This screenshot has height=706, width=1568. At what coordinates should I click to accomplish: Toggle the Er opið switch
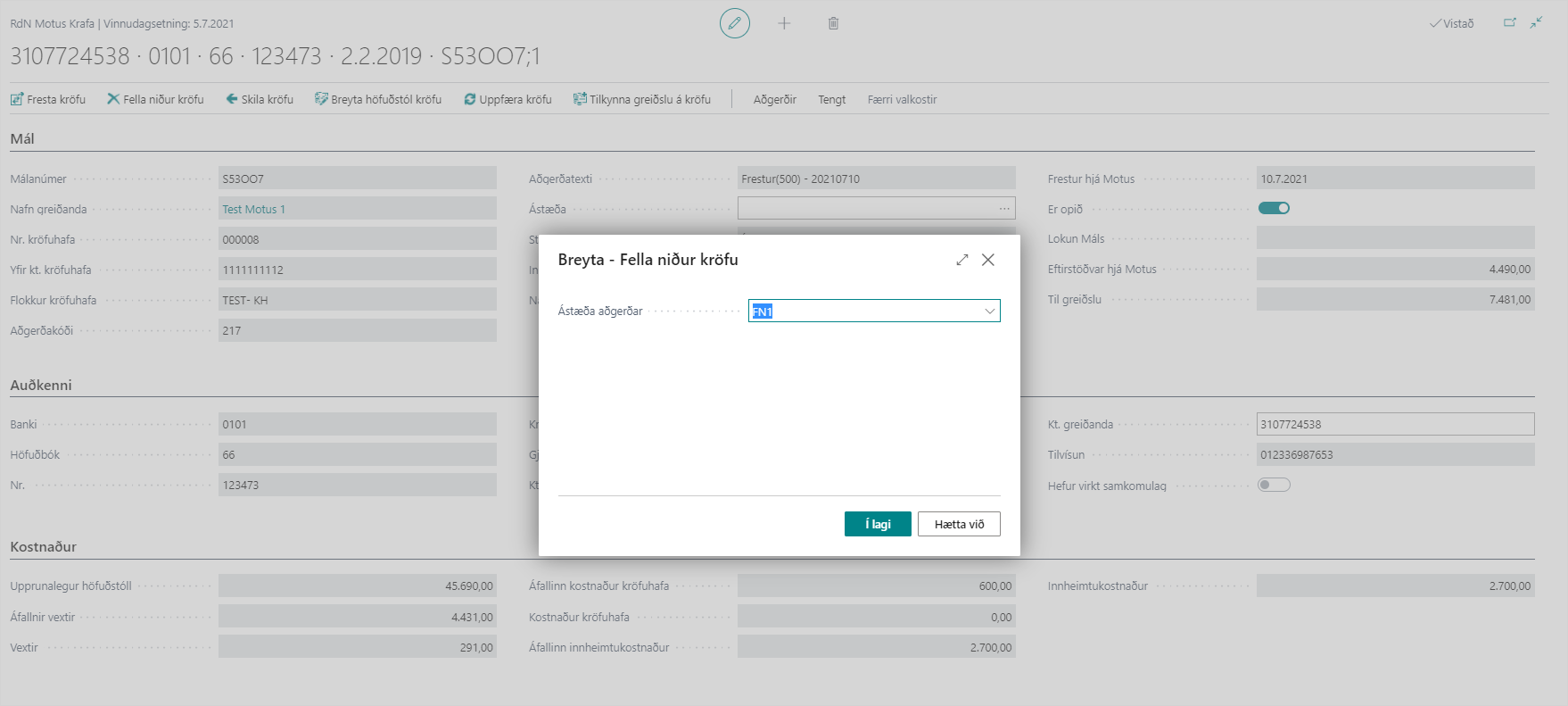click(x=1274, y=208)
